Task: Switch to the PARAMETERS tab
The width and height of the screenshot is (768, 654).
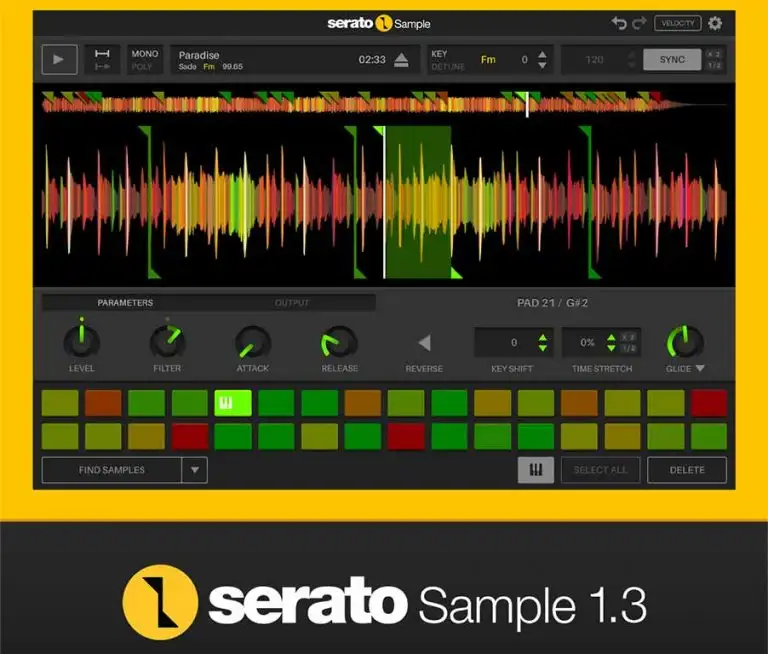Action: click(125, 303)
